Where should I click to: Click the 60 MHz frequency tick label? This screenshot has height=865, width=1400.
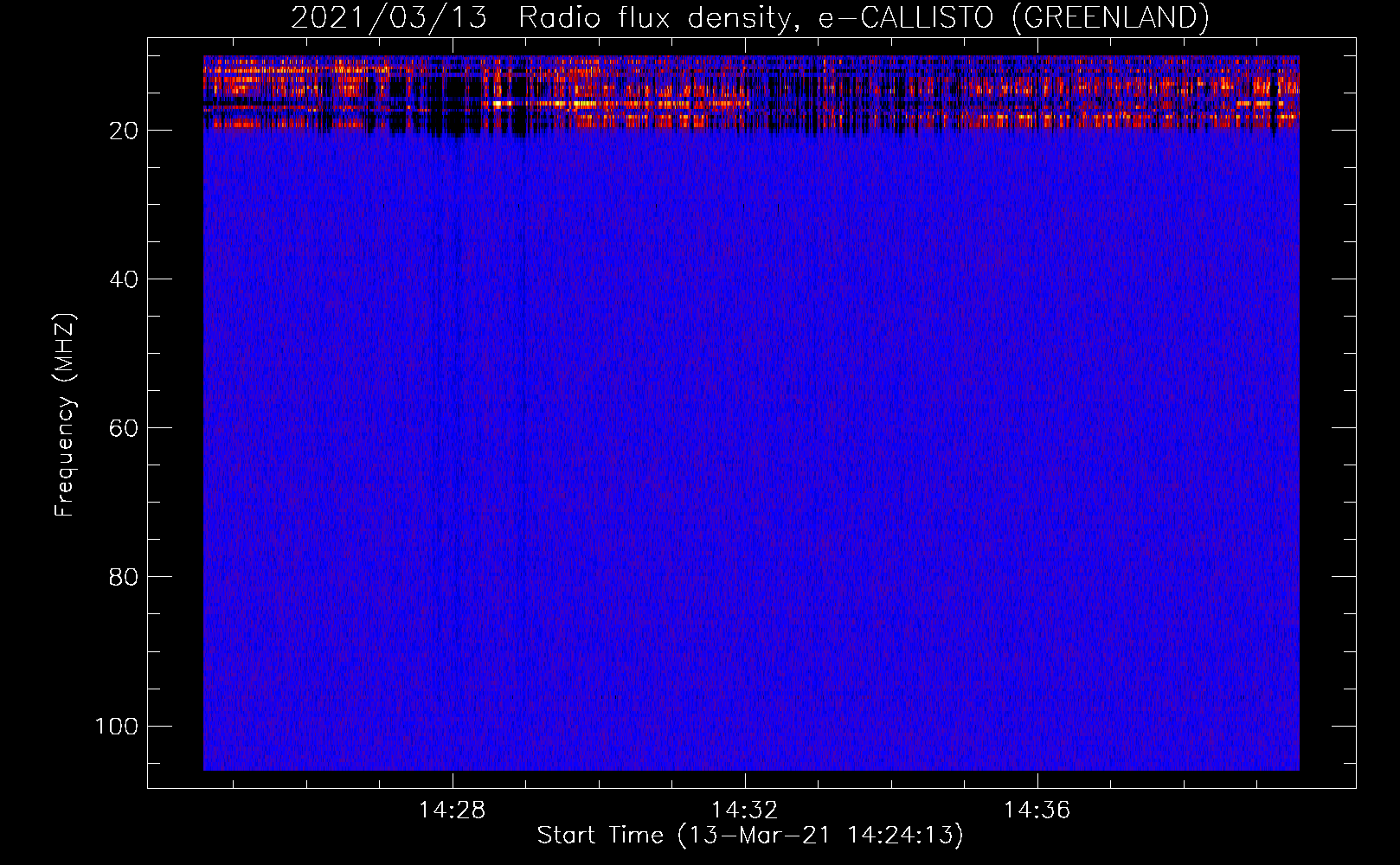click(x=124, y=428)
